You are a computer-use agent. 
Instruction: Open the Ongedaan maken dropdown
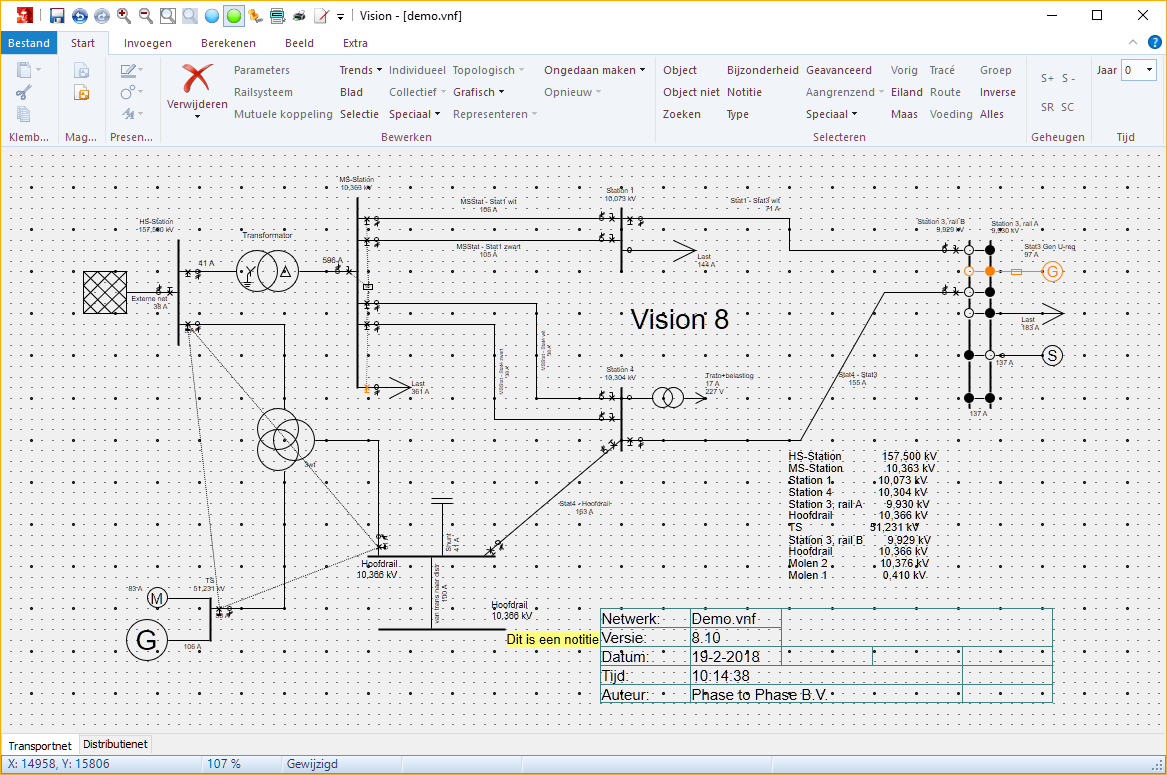(594, 70)
